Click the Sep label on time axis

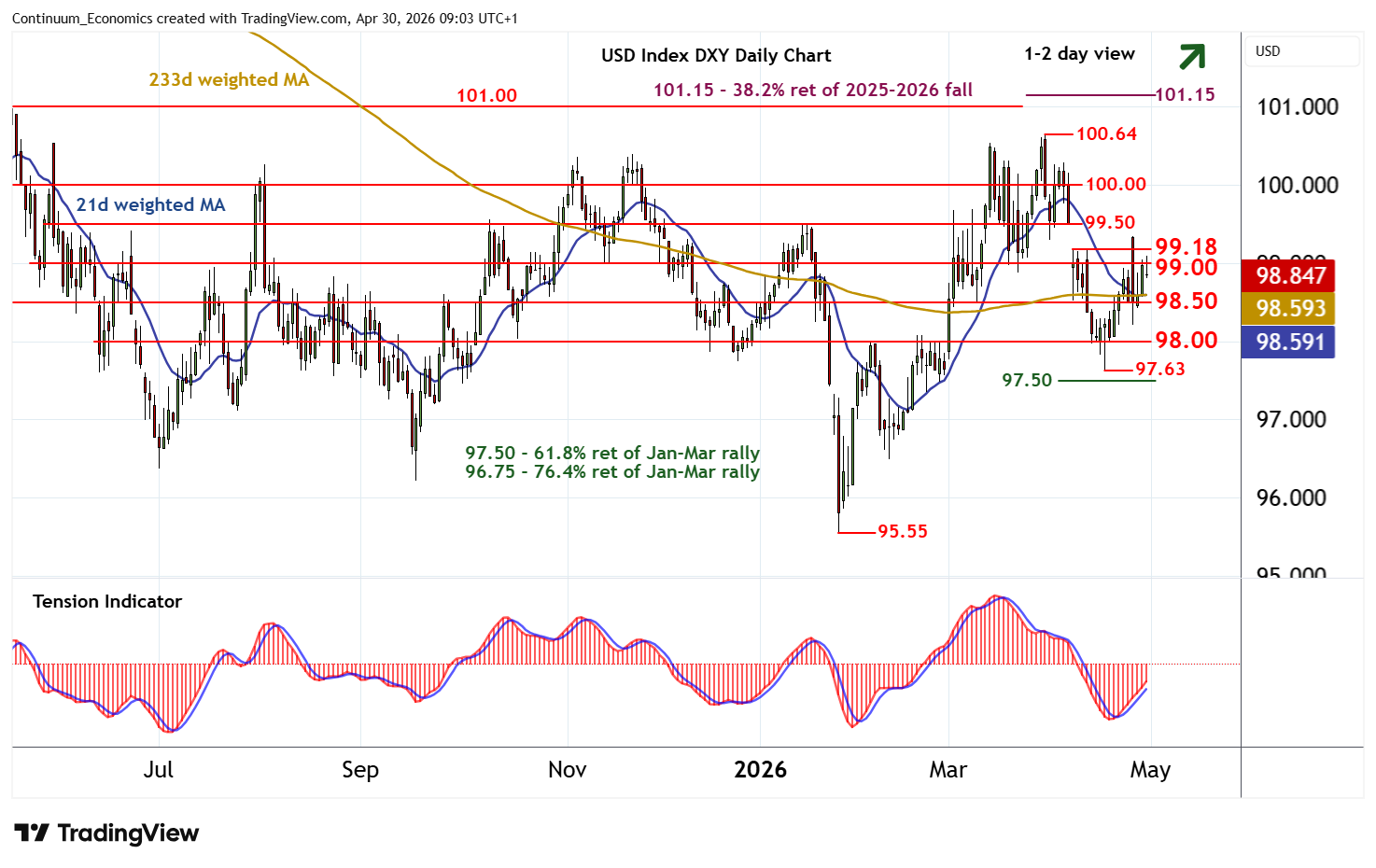tap(360, 770)
